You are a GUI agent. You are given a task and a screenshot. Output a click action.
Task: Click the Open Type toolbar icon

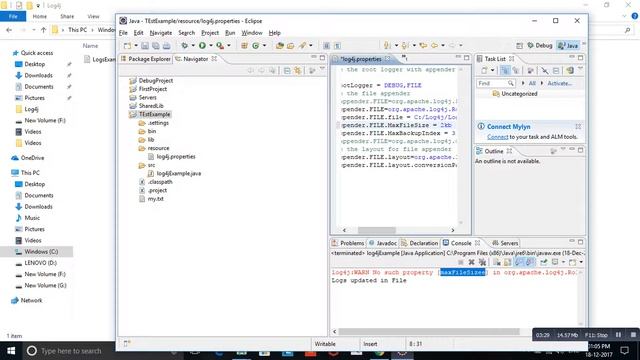coord(280,46)
